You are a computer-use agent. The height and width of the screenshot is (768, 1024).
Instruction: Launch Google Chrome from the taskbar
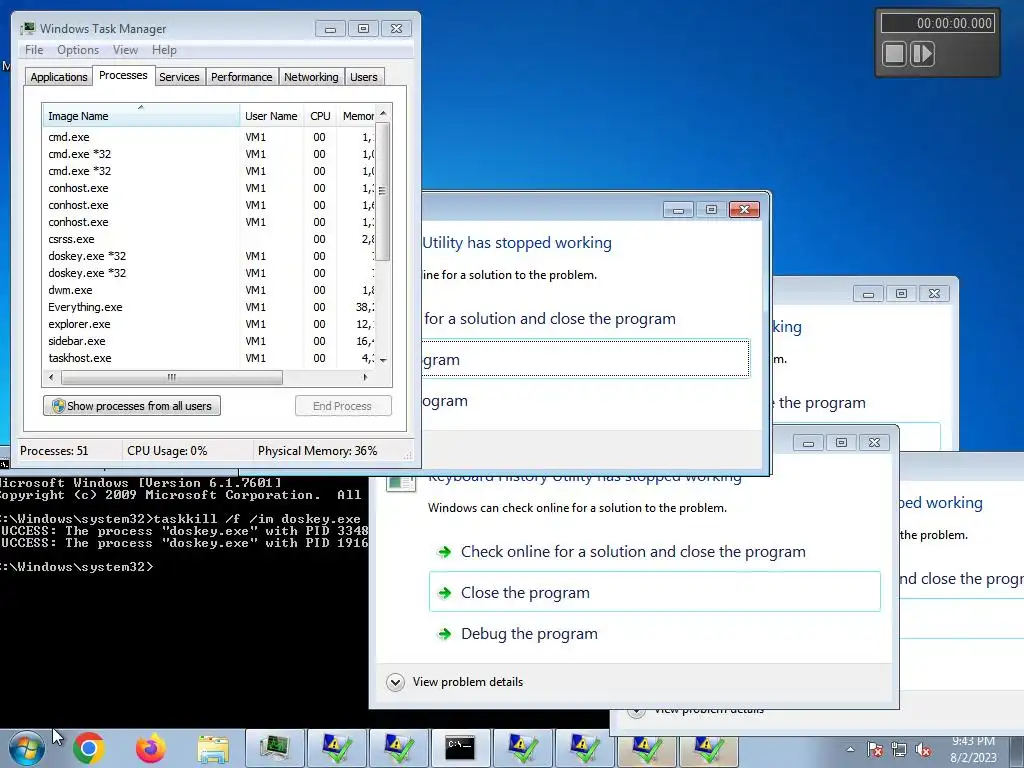(89, 748)
